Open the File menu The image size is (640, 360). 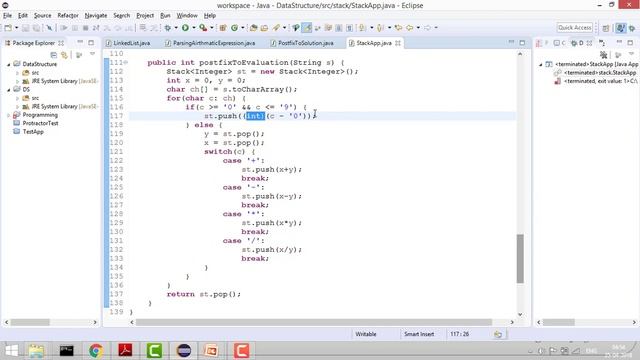[x=7, y=16]
